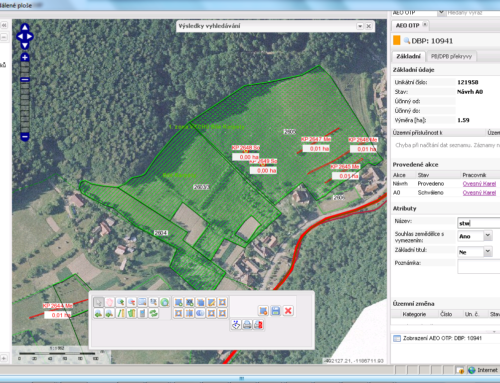Click the Provedeno status cell
The height and width of the screenshot is (383, 500).
(431, 184)
